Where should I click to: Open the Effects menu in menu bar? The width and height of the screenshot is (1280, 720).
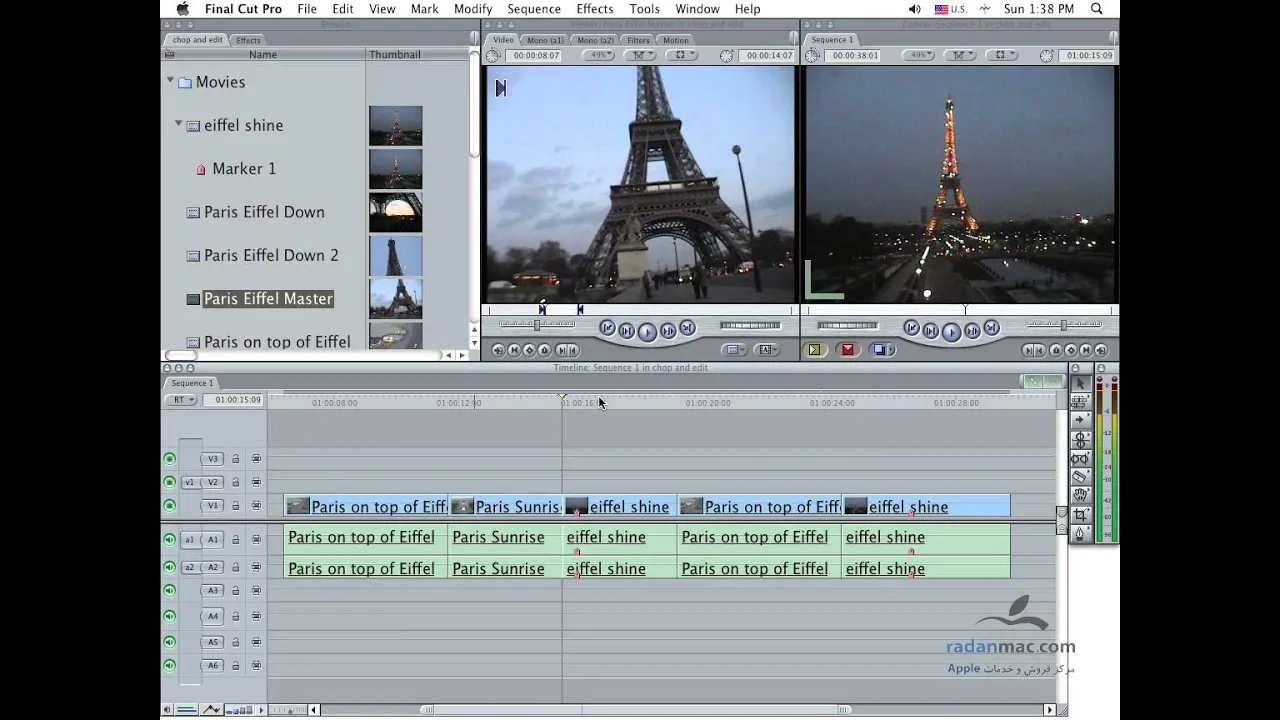[x=594, y=9]
